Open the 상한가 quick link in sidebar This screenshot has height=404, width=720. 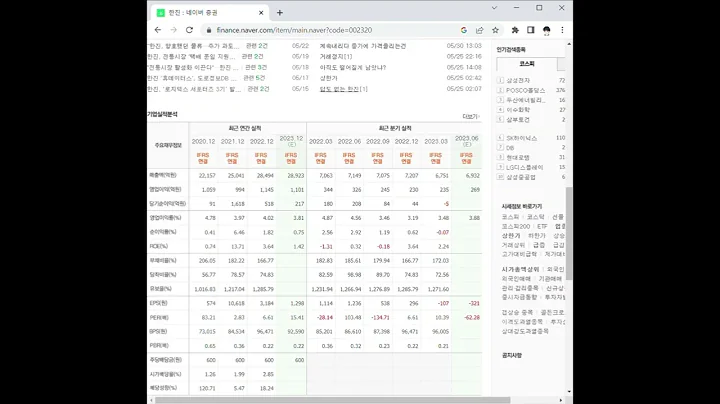[511, 236]
